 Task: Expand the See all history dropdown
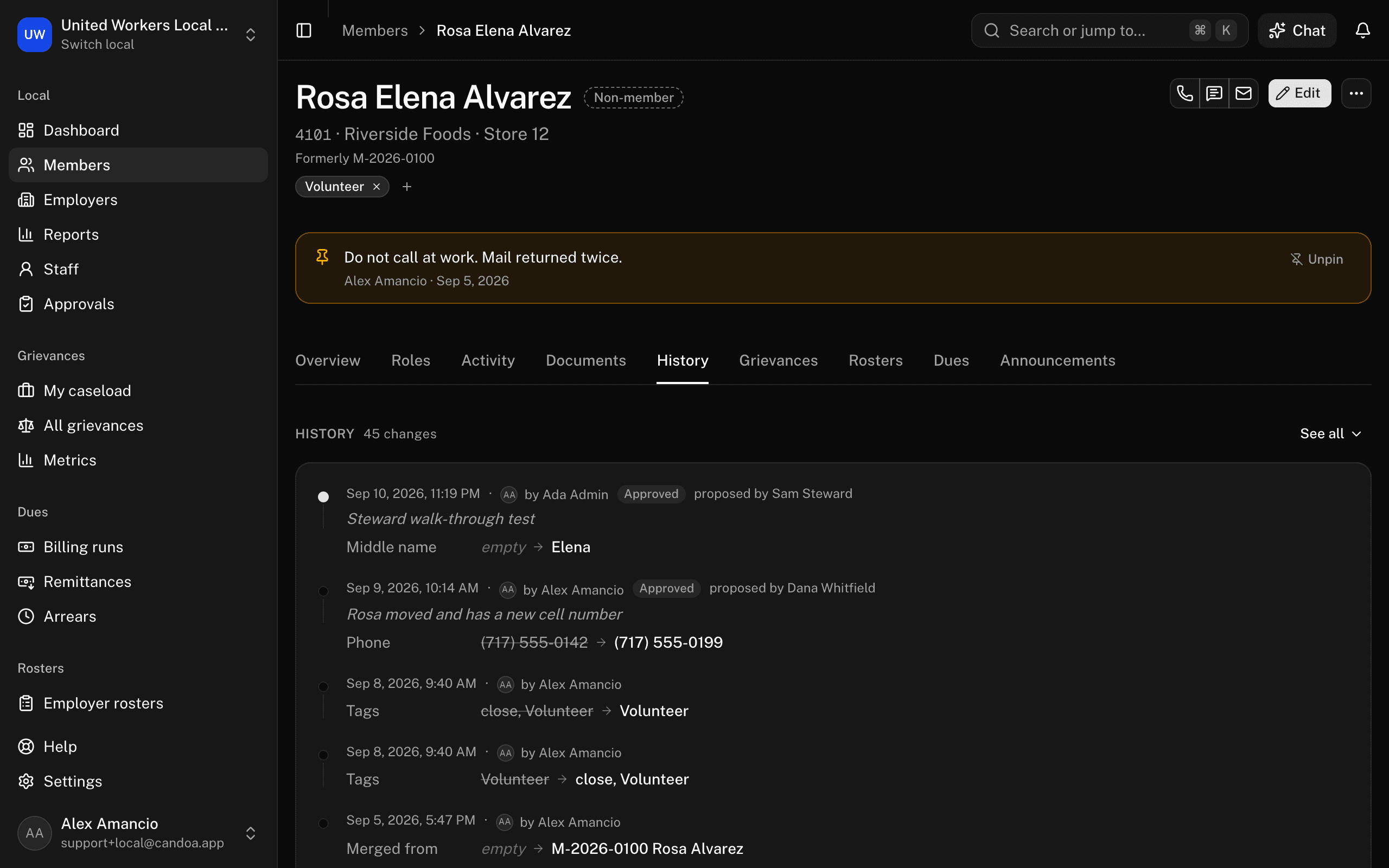point(1330,433)
